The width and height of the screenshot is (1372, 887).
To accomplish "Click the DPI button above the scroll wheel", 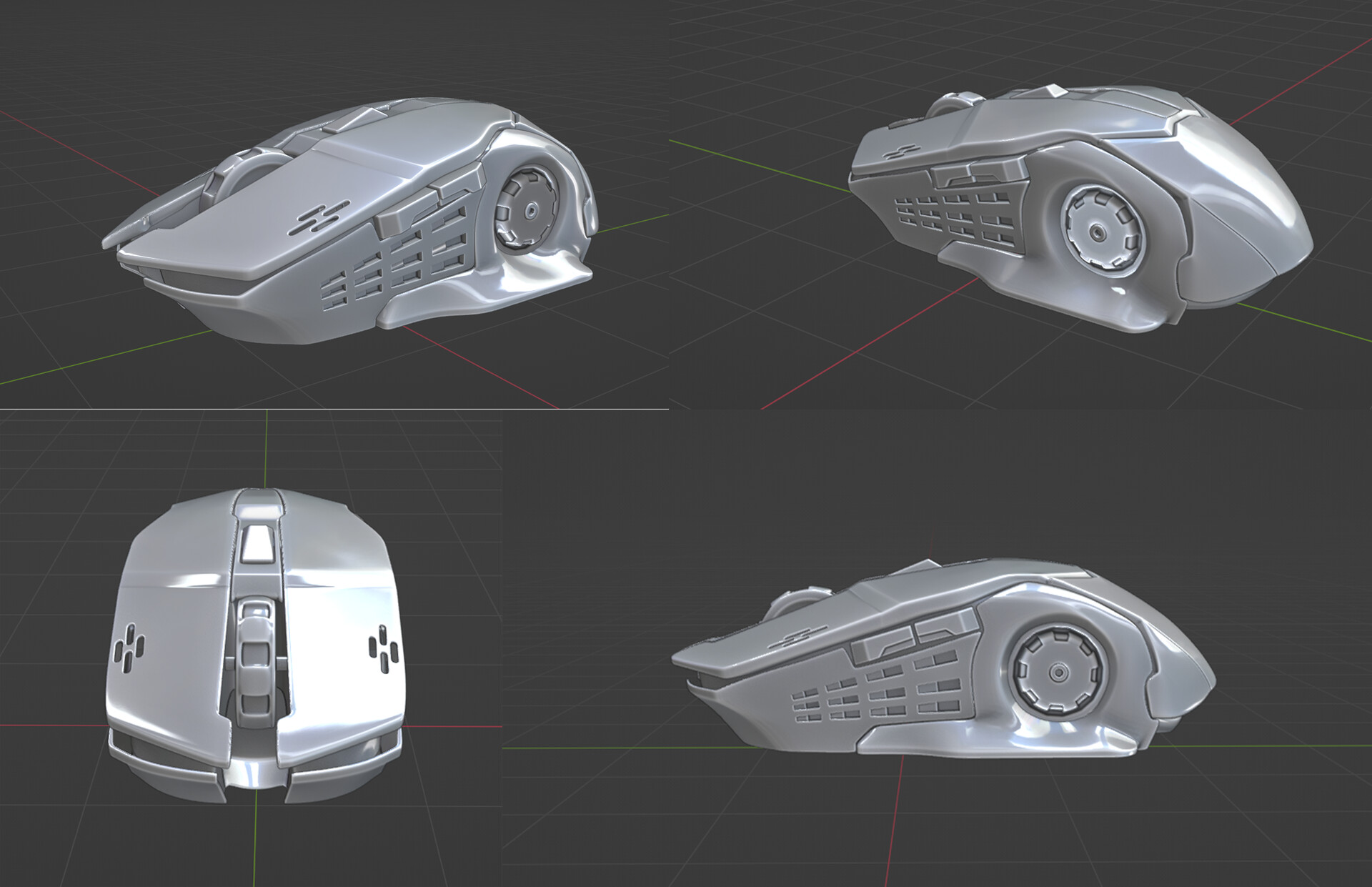I will 259,543.
